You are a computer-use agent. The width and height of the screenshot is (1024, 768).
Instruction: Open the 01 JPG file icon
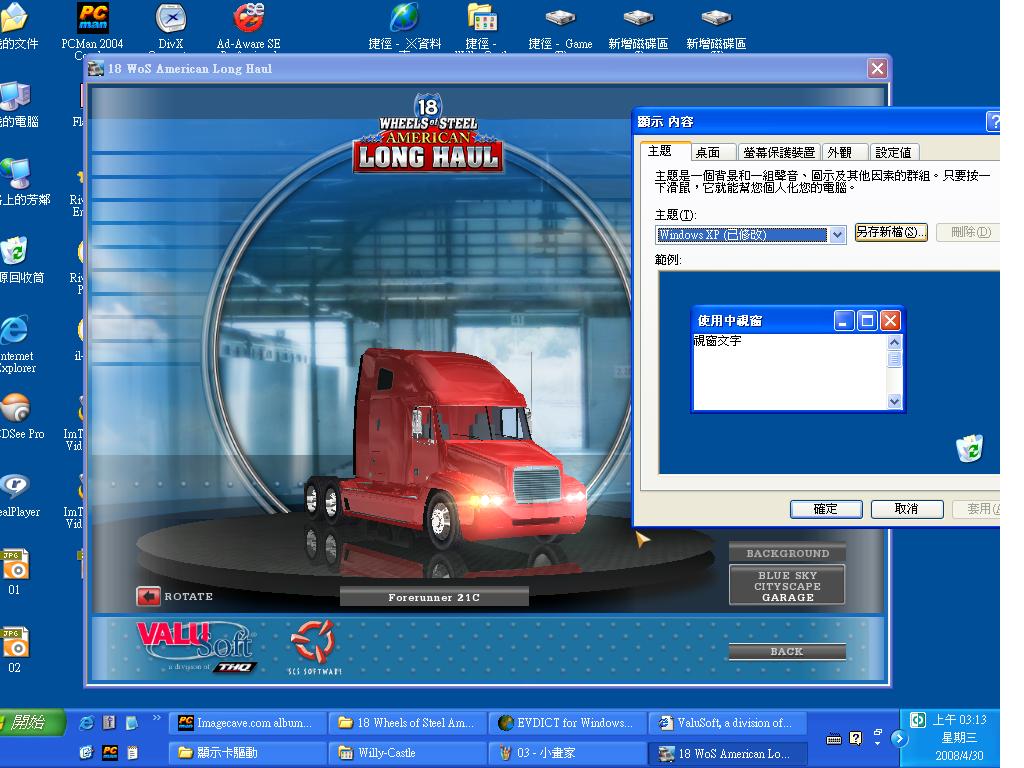[x=14, y=565]
